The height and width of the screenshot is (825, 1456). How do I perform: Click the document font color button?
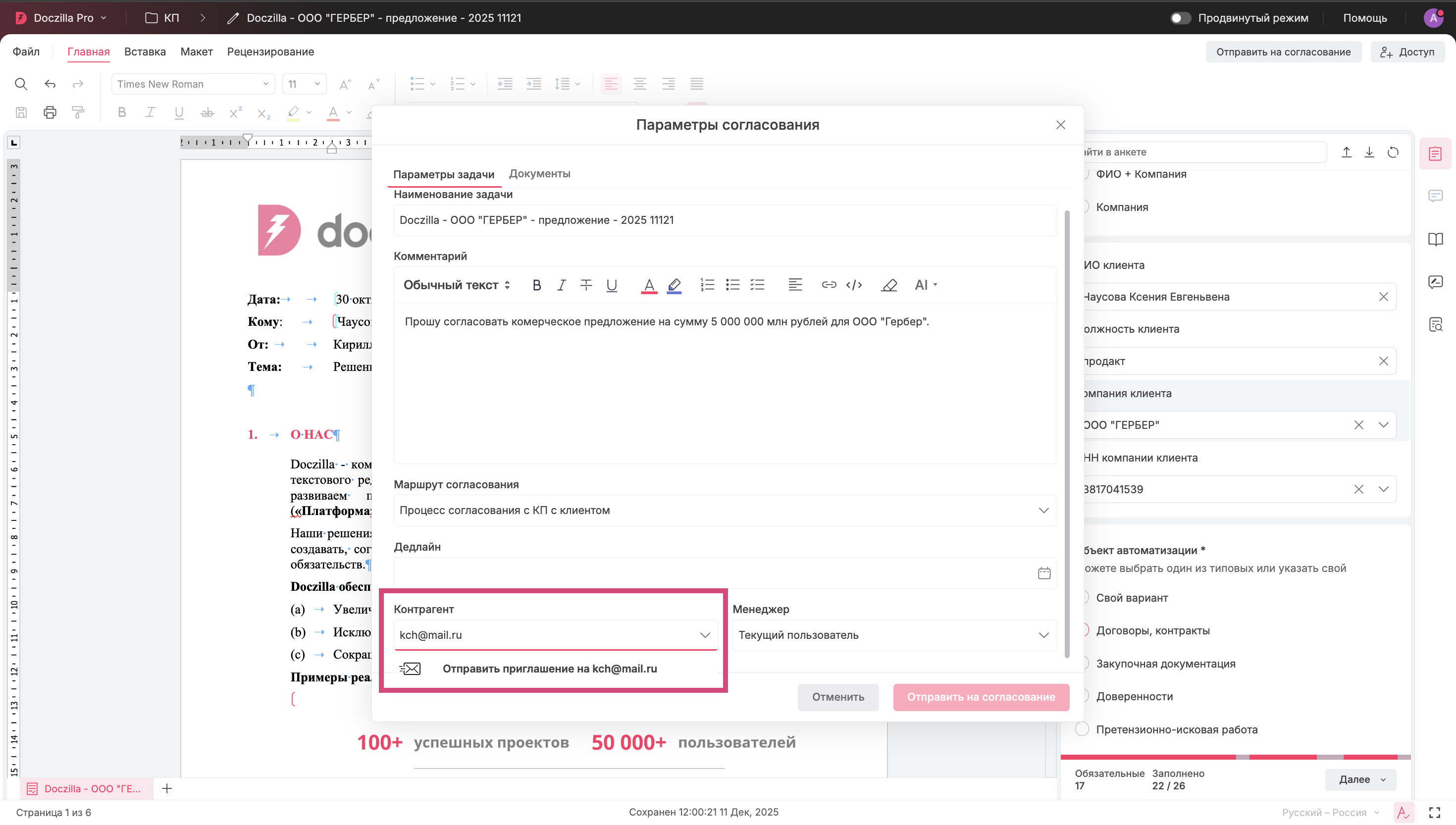333,113
